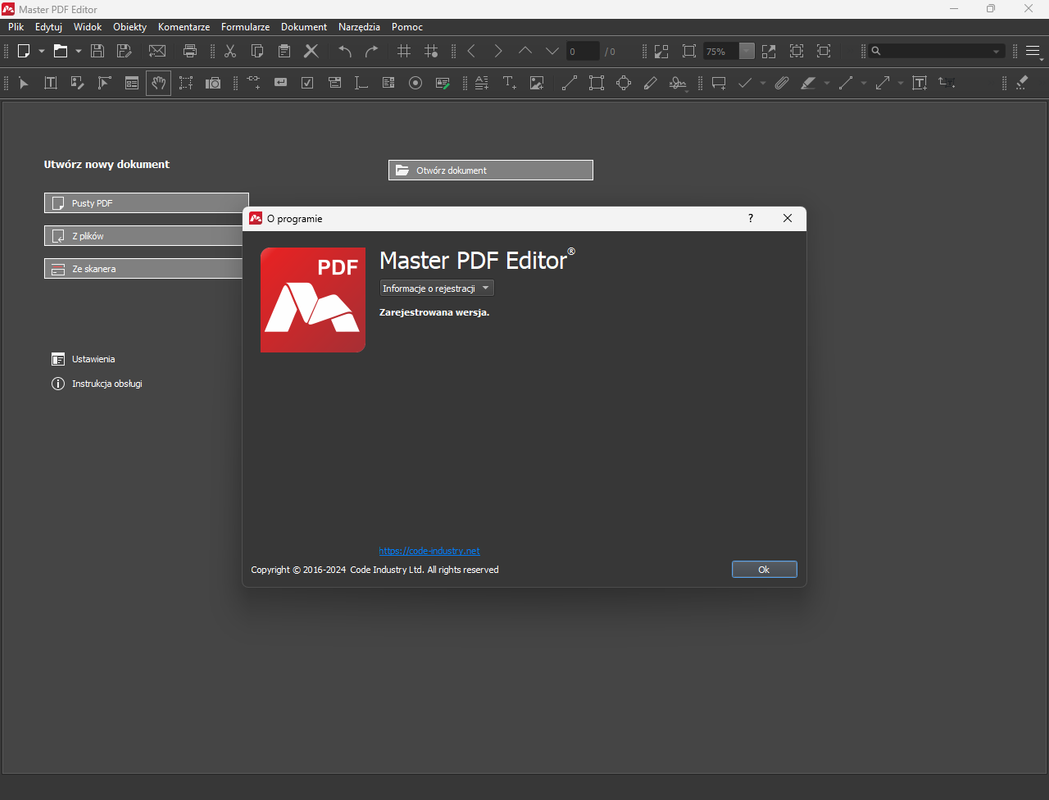Toggle the grid display icon
This screenshot has height=800, width=1049.
pos(404,51)
